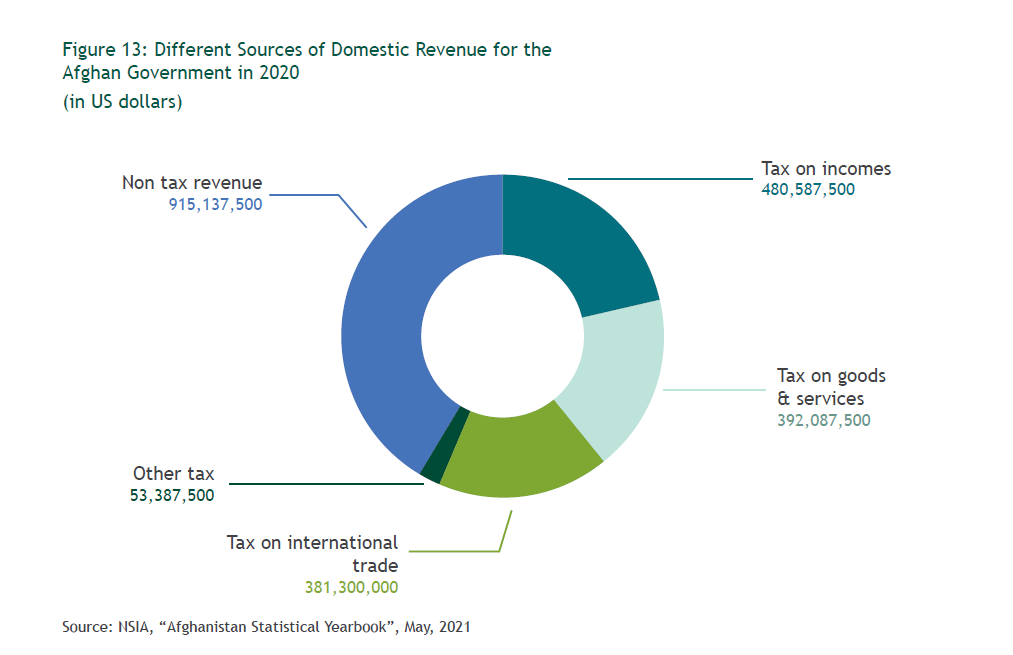Screen dimensions: 1013x655
Task: Click the NSIA source citation text
Action: click(x=266, y=627)
